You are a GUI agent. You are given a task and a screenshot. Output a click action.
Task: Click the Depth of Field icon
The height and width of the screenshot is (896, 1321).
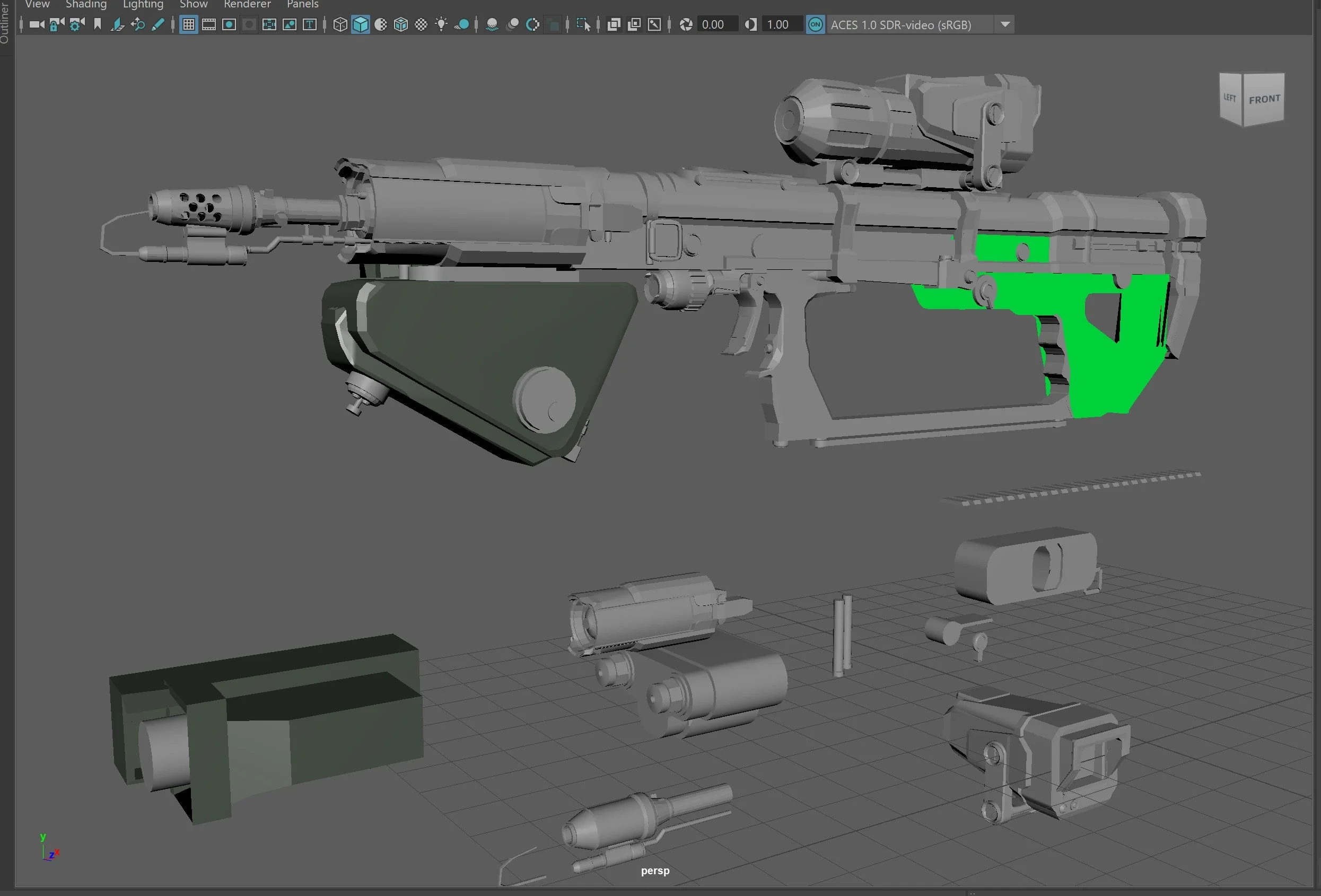point(553,24)
